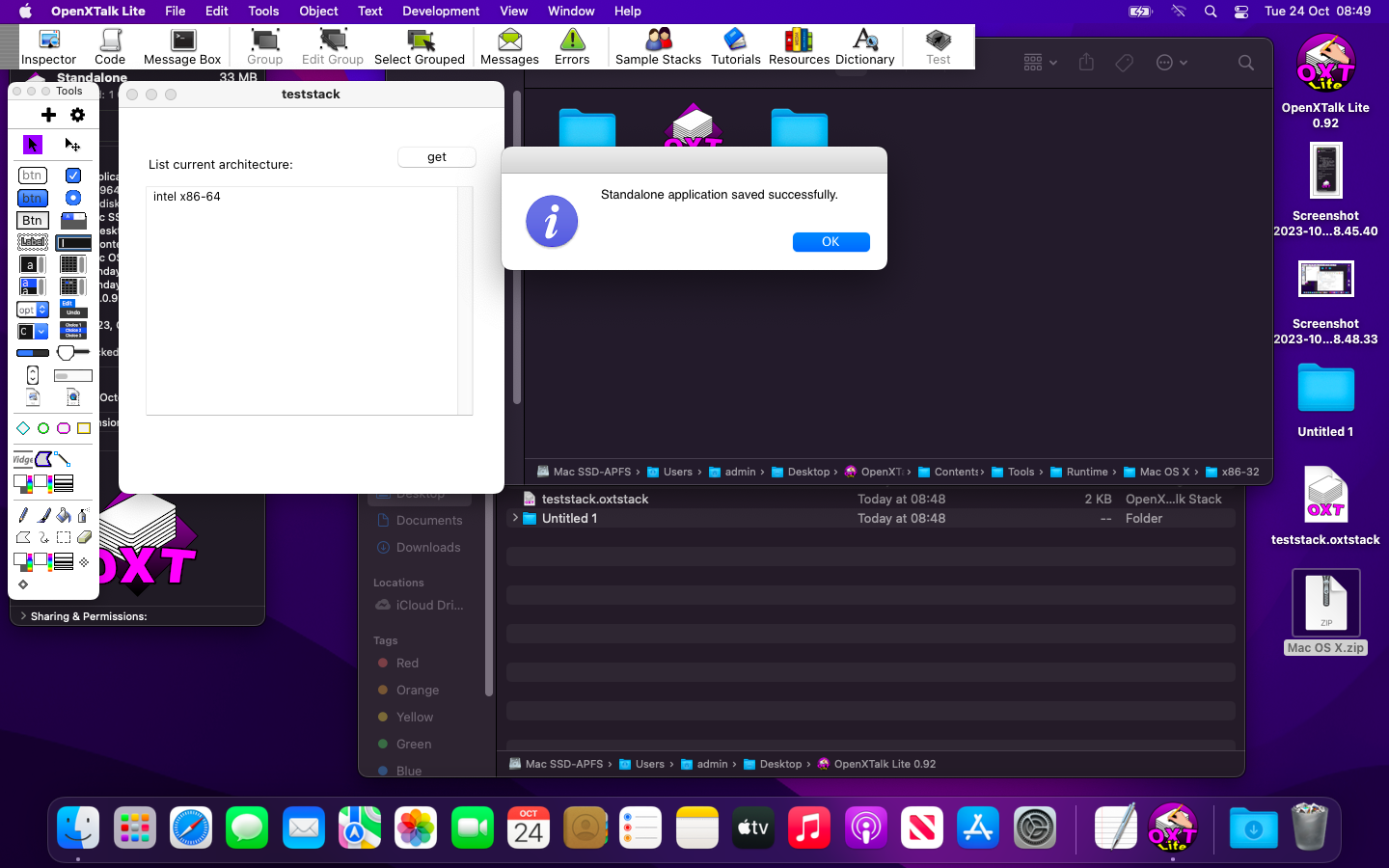This screenshot has height=868, width=1389.
Task: Pick the option menu control in Tools palette
Action: (x=33, y=310)
